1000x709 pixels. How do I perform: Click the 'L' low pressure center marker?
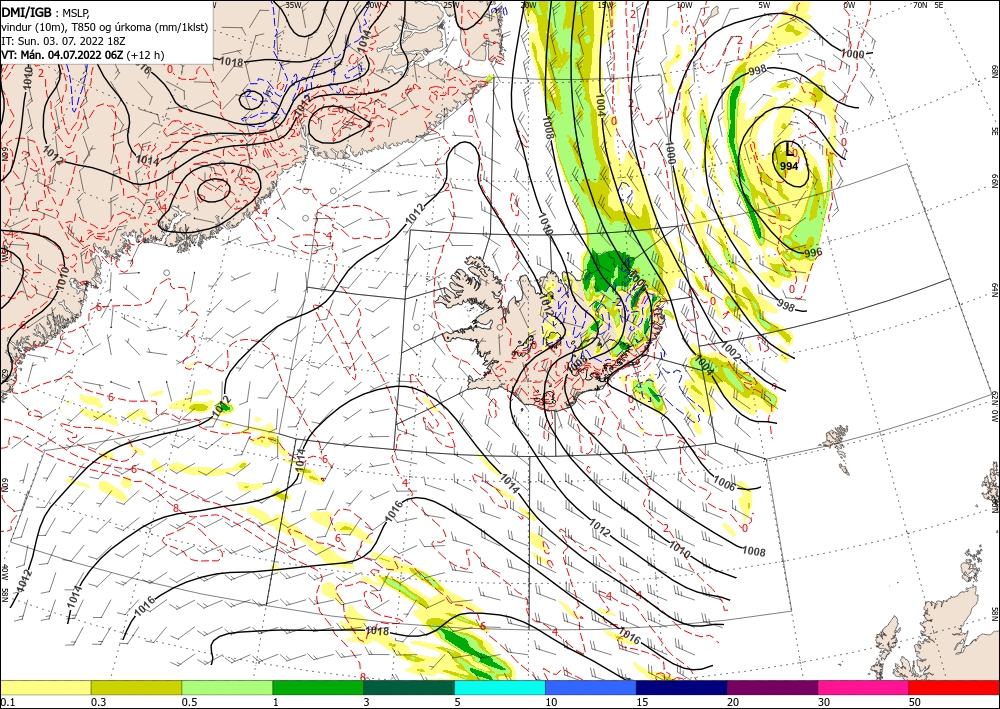790,150
